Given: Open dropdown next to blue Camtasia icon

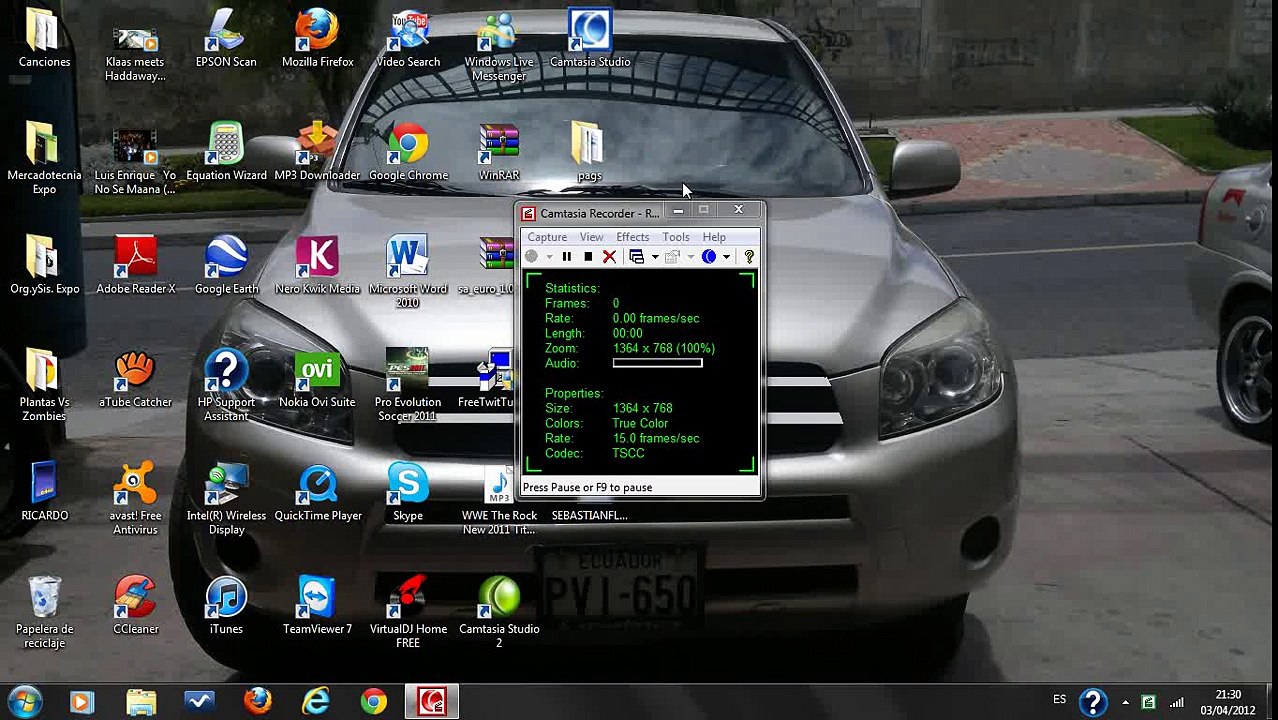Looking at the screenshot, I should click(726, 257).
